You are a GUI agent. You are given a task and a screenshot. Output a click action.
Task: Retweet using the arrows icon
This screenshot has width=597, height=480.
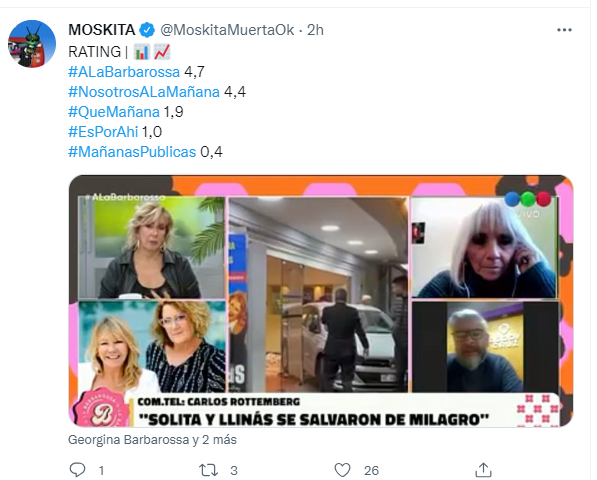(209, 470)
